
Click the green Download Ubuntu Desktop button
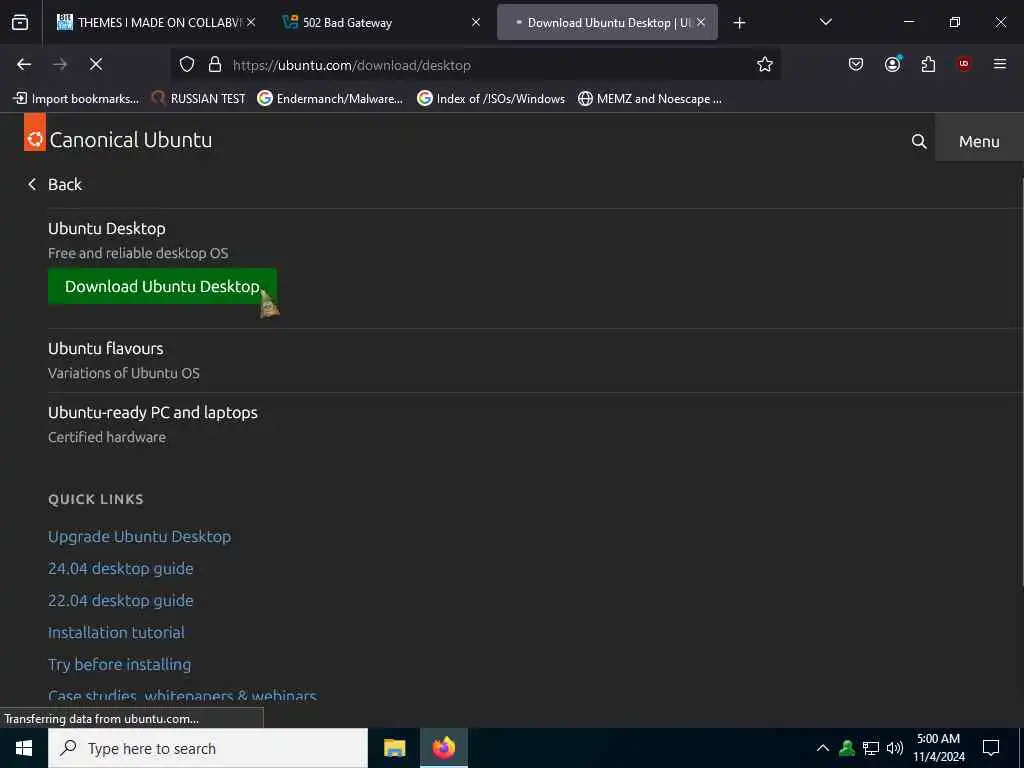tap(162, 286)
